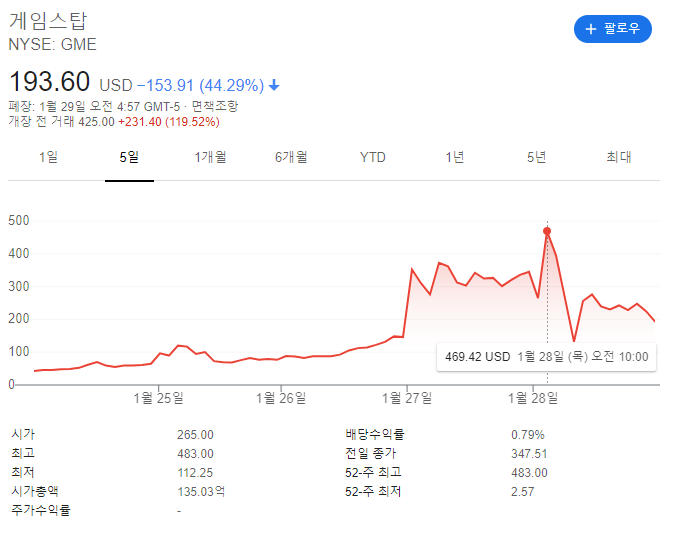Click the 1월 27일 axis label

coord(407,398)
